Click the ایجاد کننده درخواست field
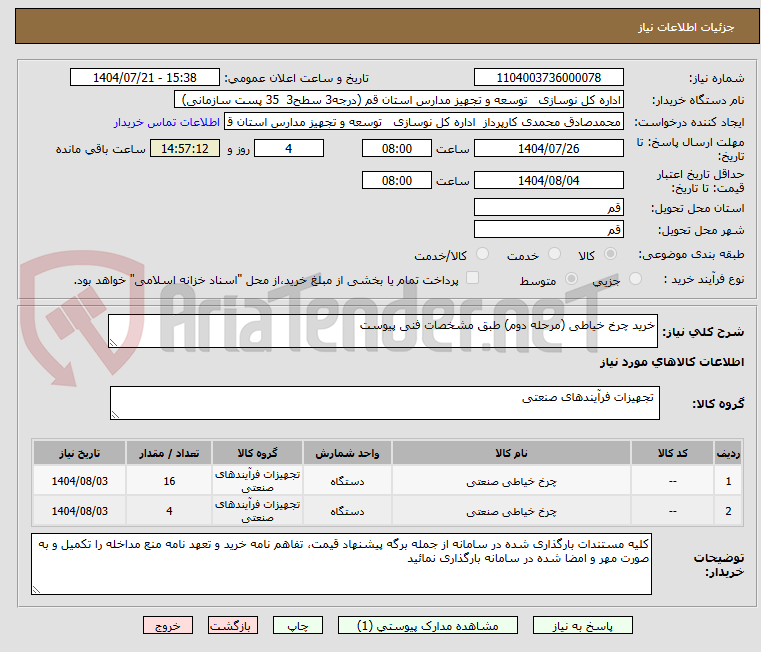Viewport: 761px width, 652px height. 424,122
